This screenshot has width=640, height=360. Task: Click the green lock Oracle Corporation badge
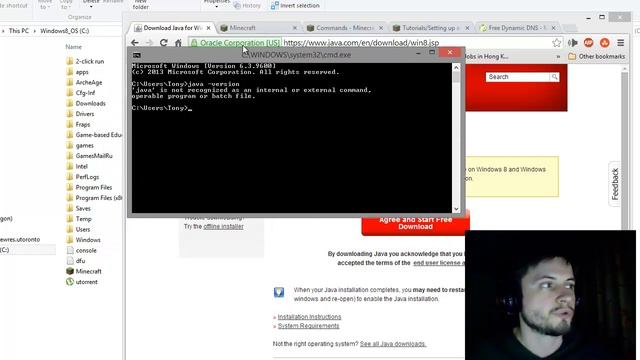click(236, 42)
